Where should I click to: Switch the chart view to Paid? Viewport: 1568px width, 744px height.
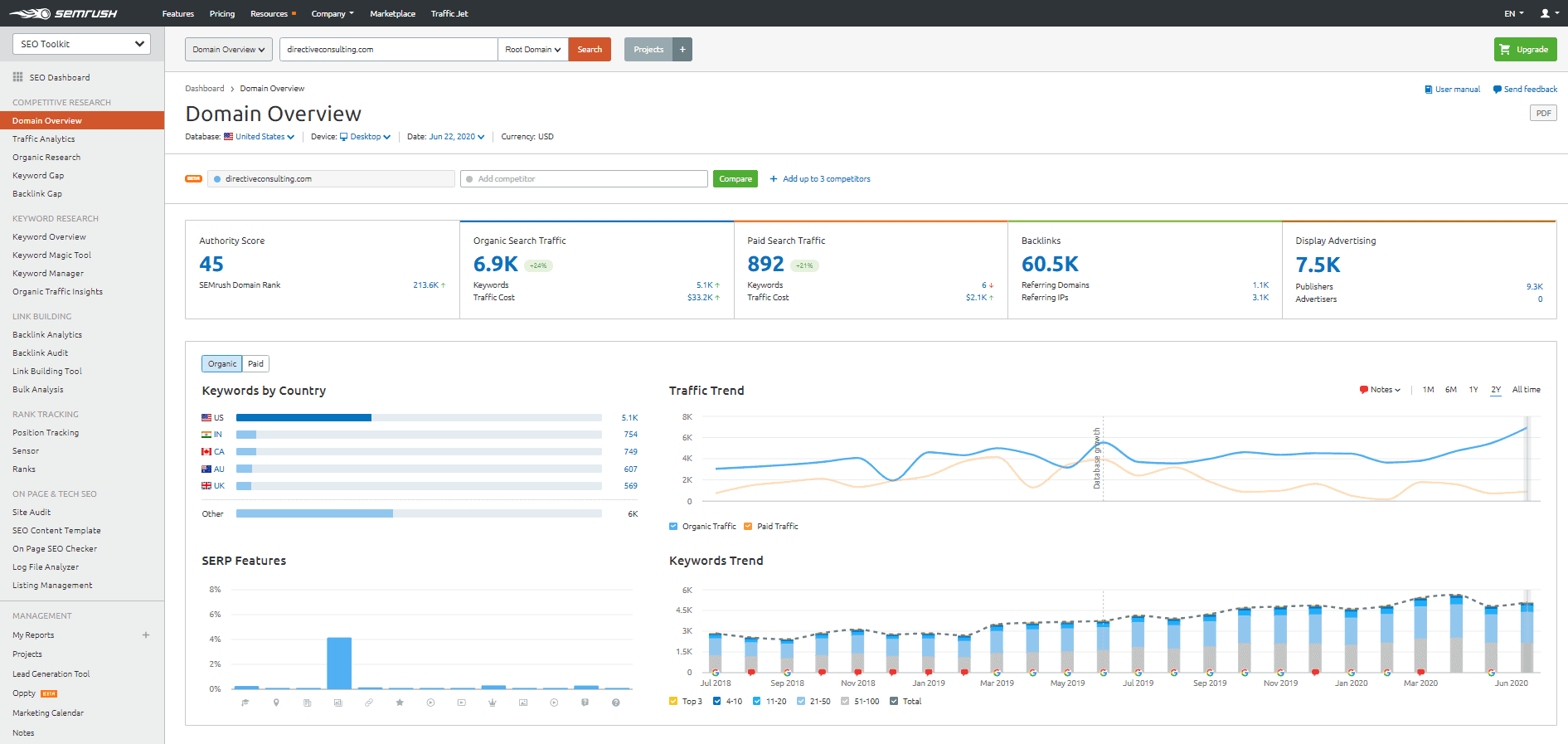[x=256, y=364]
